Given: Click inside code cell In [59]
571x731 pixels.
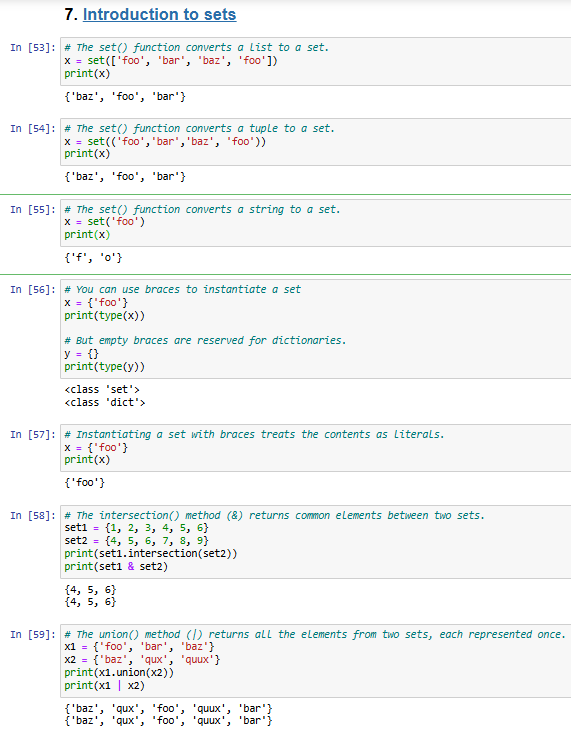Looking at the screenshot, I should click(x=316, y=661).
